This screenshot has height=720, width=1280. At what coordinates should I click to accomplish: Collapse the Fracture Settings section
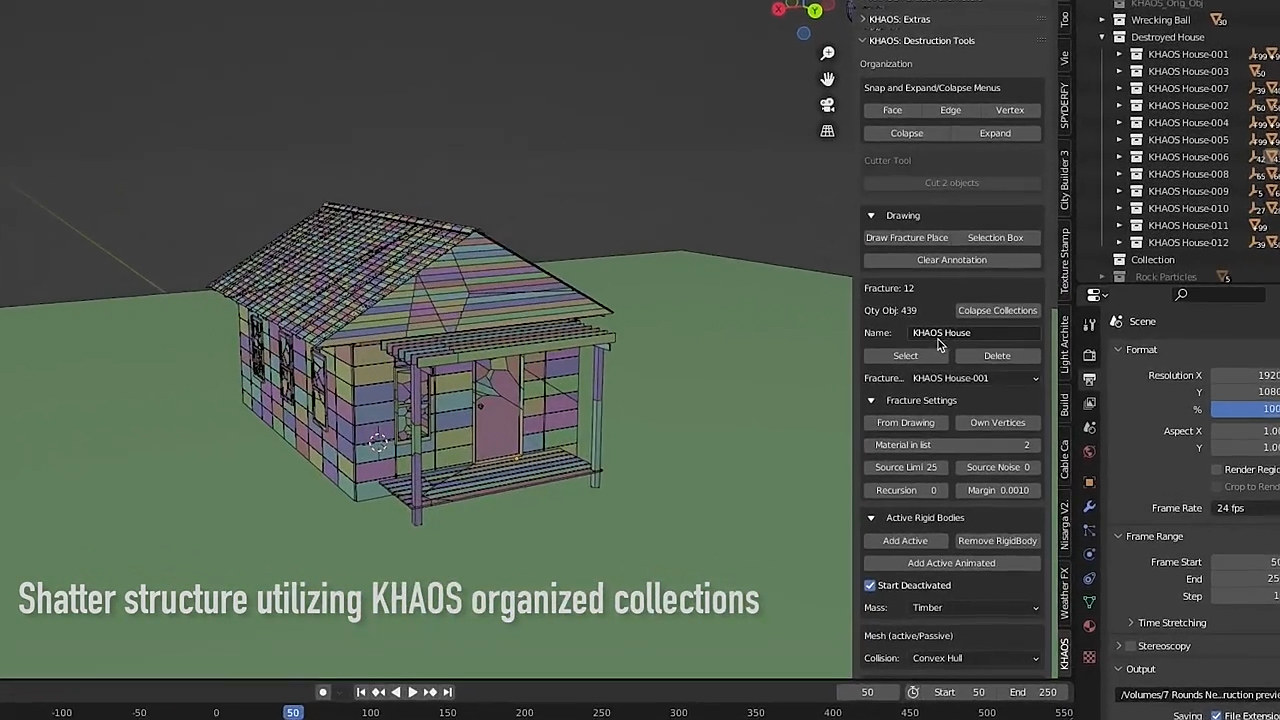coord(871,401)
